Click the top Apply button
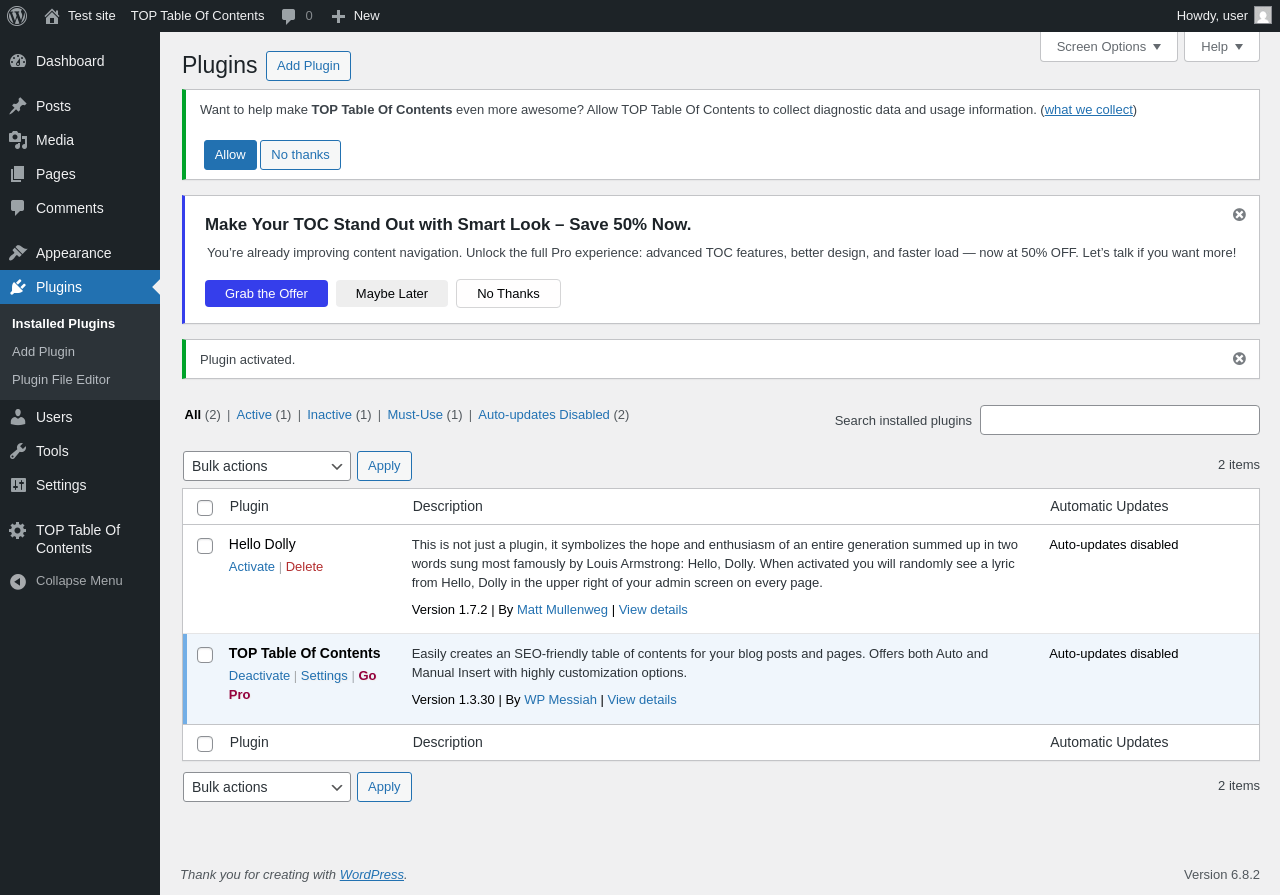Viewport: 1280px width, 895px height. click(x=384, y=466)
